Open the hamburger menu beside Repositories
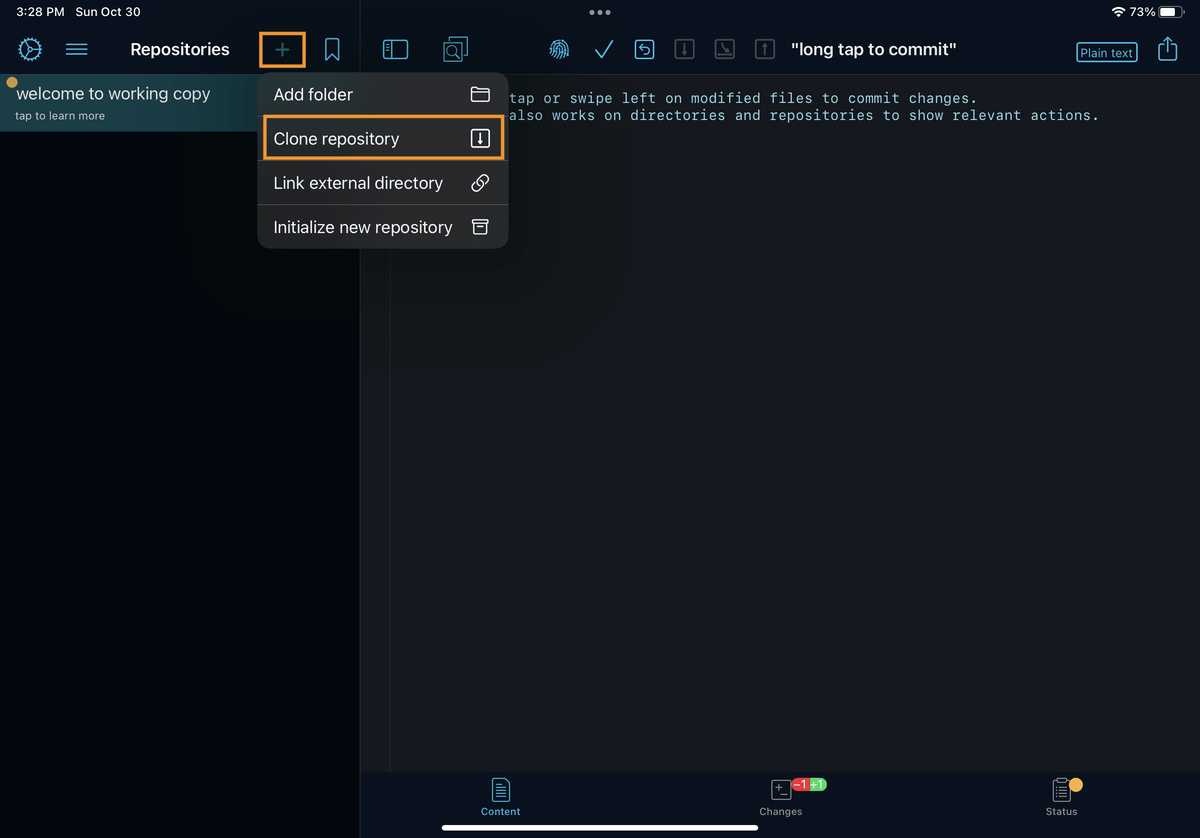Viewport: 1200px width, 838px height. click(76, 49)
